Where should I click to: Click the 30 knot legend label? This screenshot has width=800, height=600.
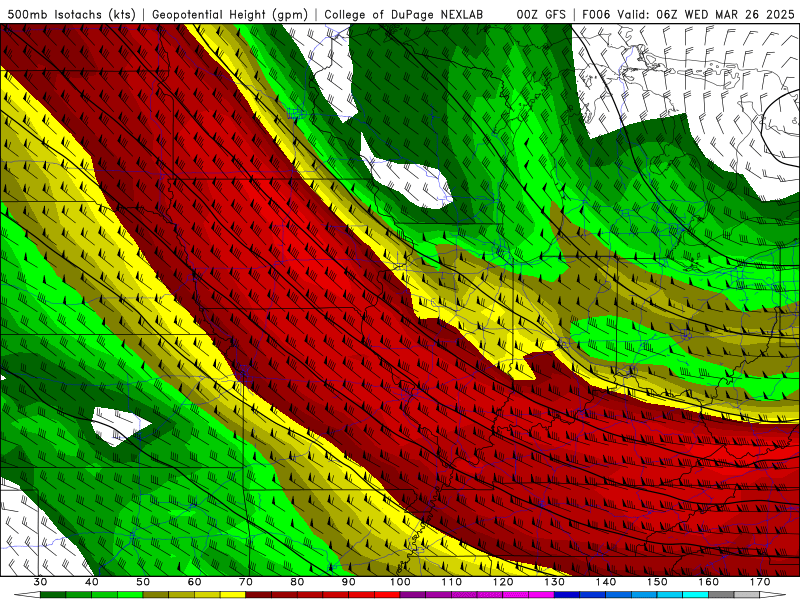pyautogui.click(x=40, y=582)
